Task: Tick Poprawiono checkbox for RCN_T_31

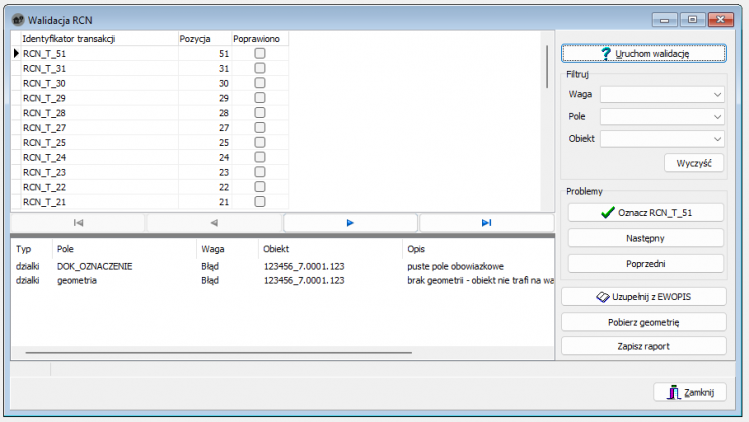Action: coord(260,68)
